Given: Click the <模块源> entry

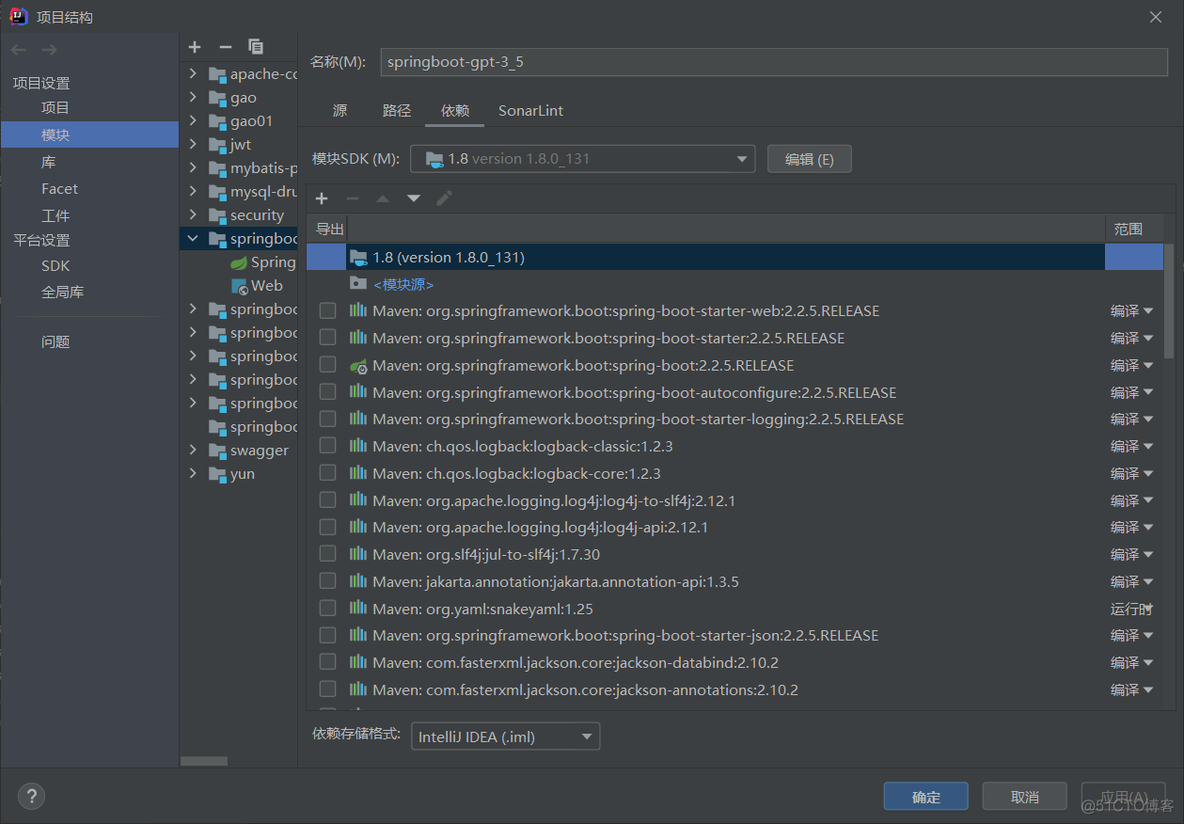Looking at the screenshot, I should click(403, 285).
